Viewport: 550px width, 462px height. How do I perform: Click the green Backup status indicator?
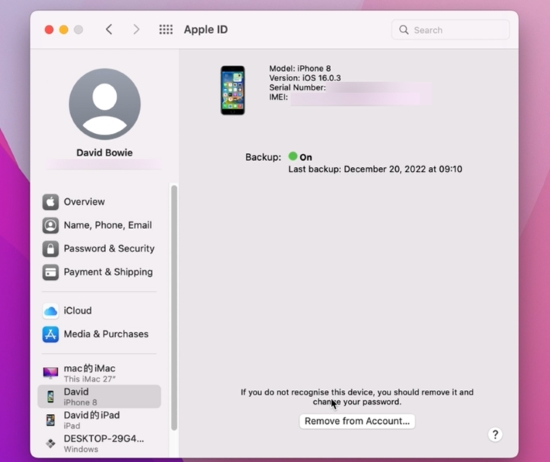293,156
